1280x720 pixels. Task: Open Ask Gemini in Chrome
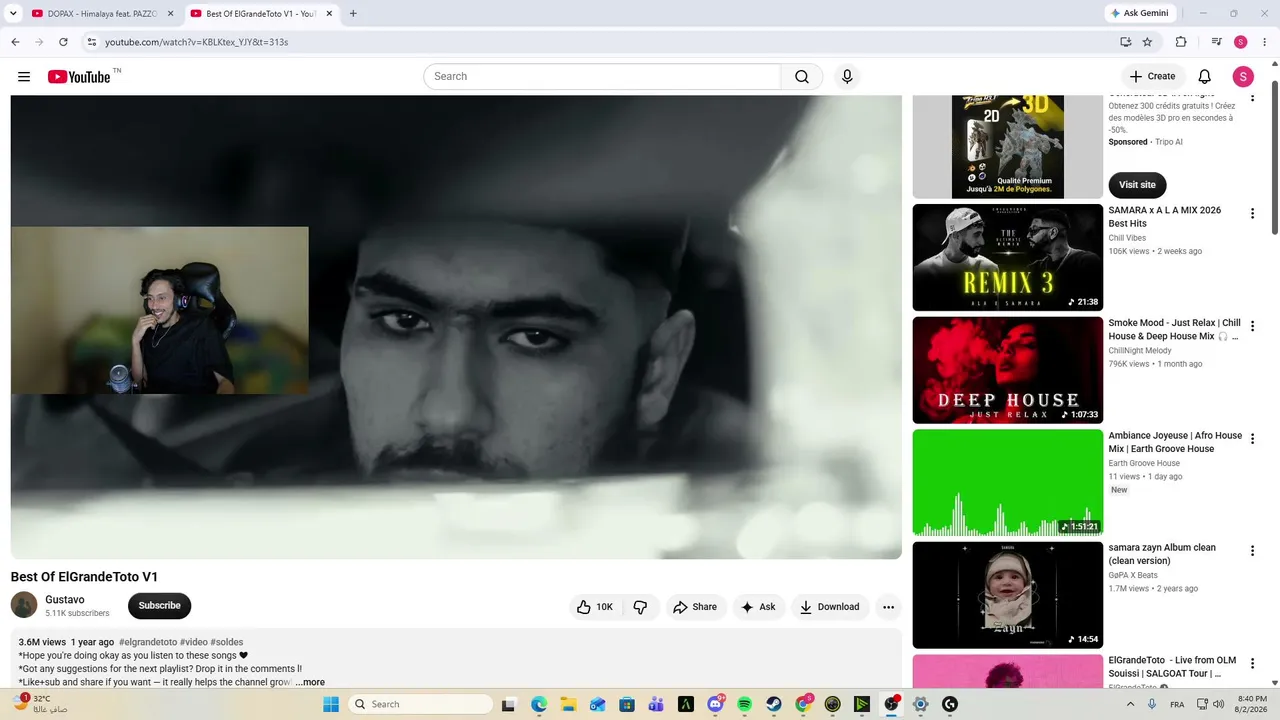pyautogui.click(x=1140, y=13)
